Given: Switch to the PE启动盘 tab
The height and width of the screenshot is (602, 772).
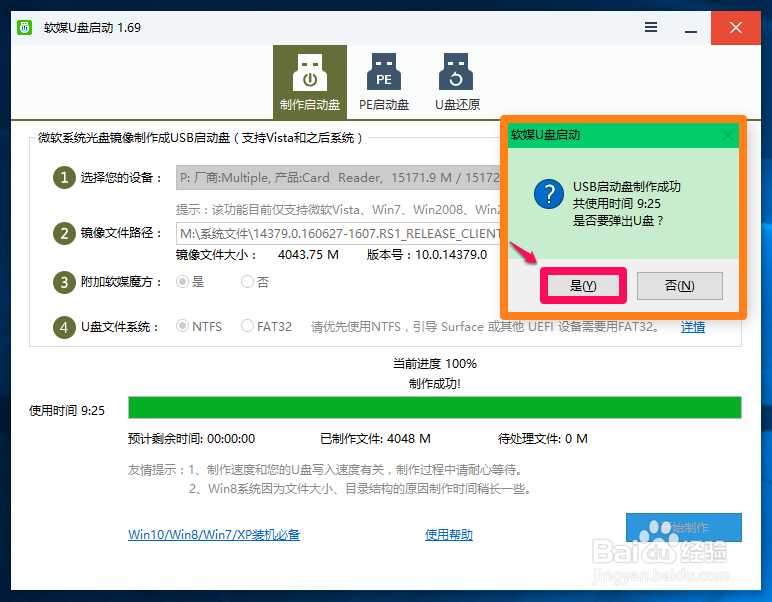Looking at the screenshot, I should pyautogui.click(x=384, y=82).
